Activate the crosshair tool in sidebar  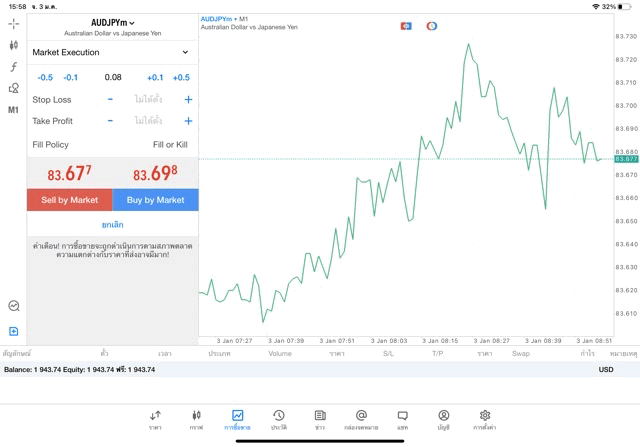pyautogui.click(x=13, y=24)
